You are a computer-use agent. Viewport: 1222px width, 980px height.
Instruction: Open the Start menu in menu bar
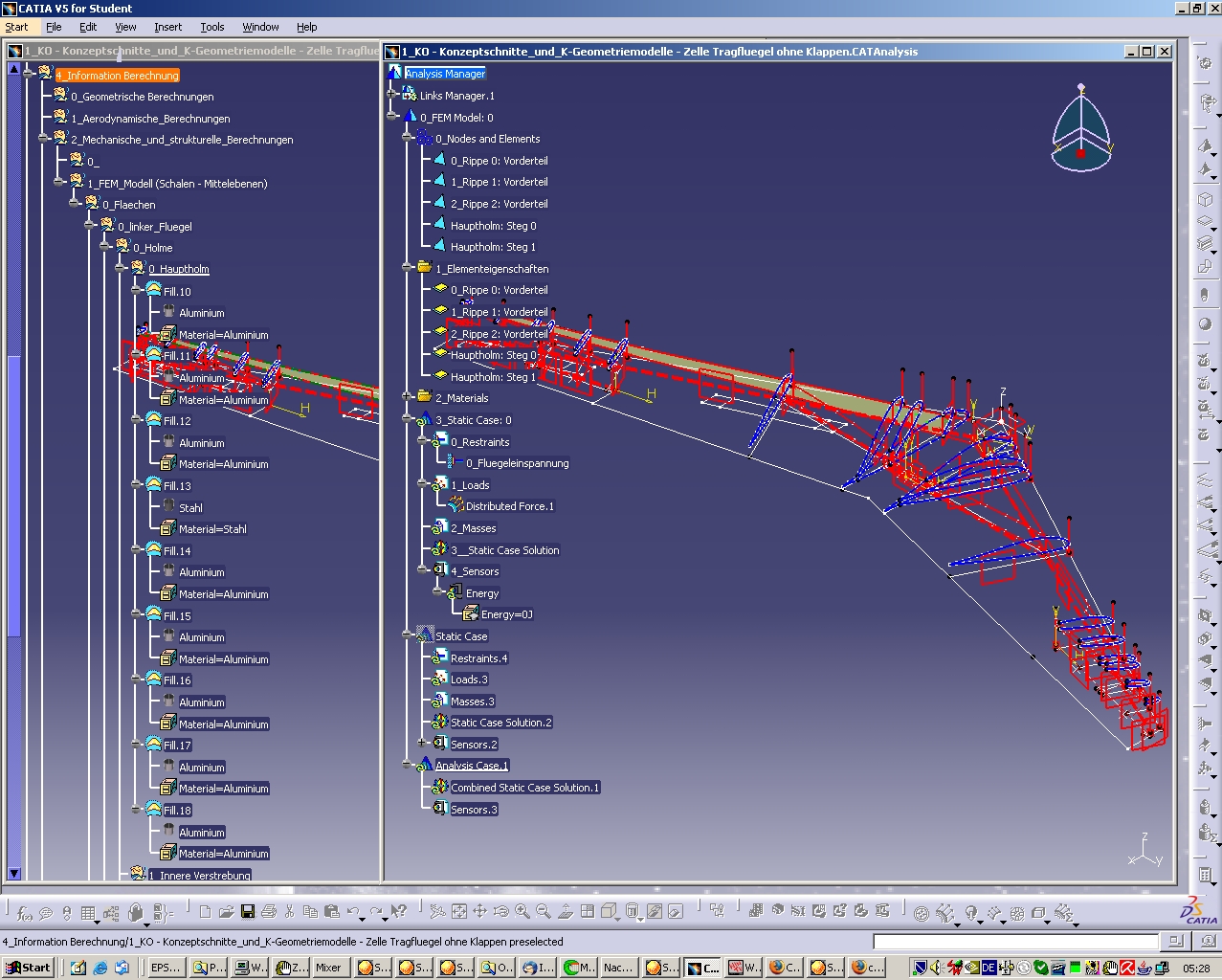(16, 27)
